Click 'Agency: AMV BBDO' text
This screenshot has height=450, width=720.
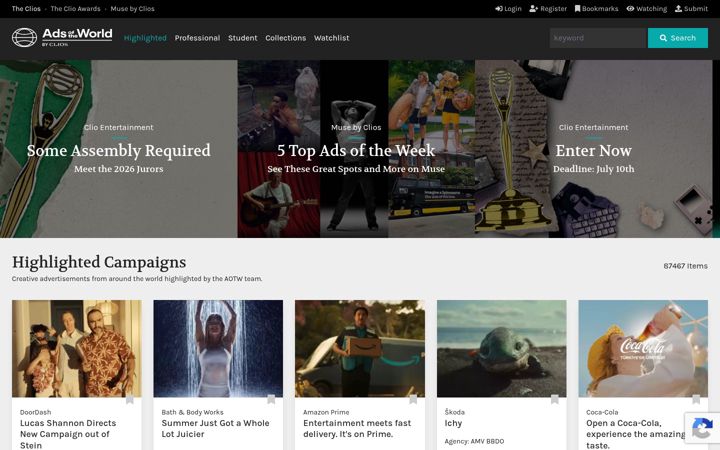tap(474, 441)
